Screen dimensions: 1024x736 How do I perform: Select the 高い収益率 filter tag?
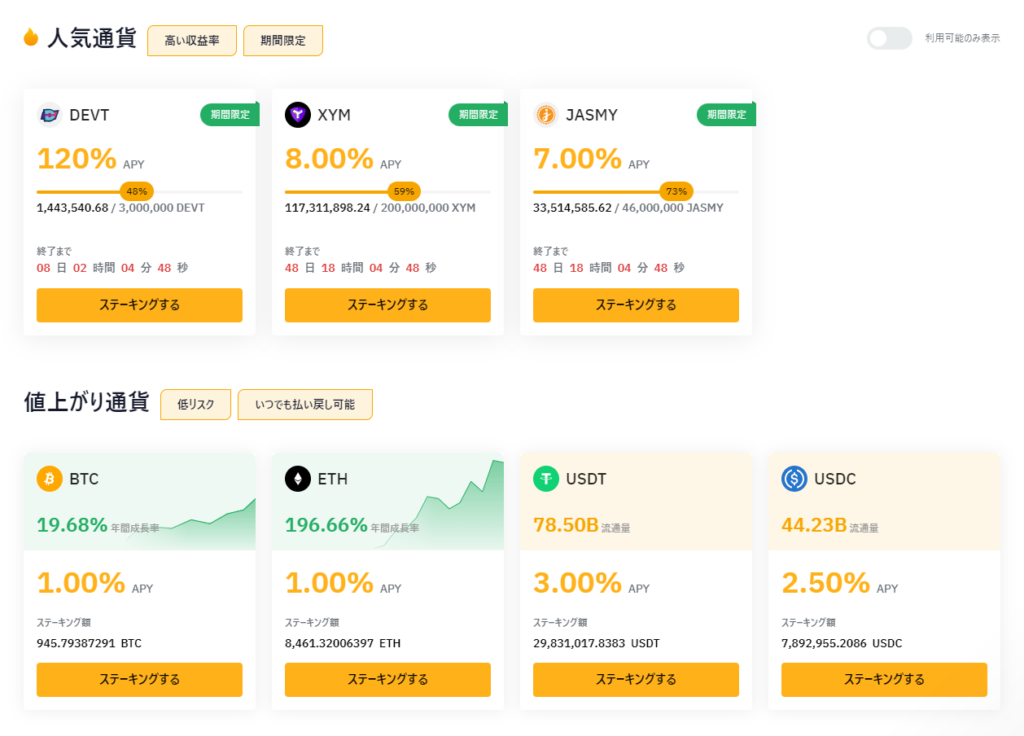point(192,40)
